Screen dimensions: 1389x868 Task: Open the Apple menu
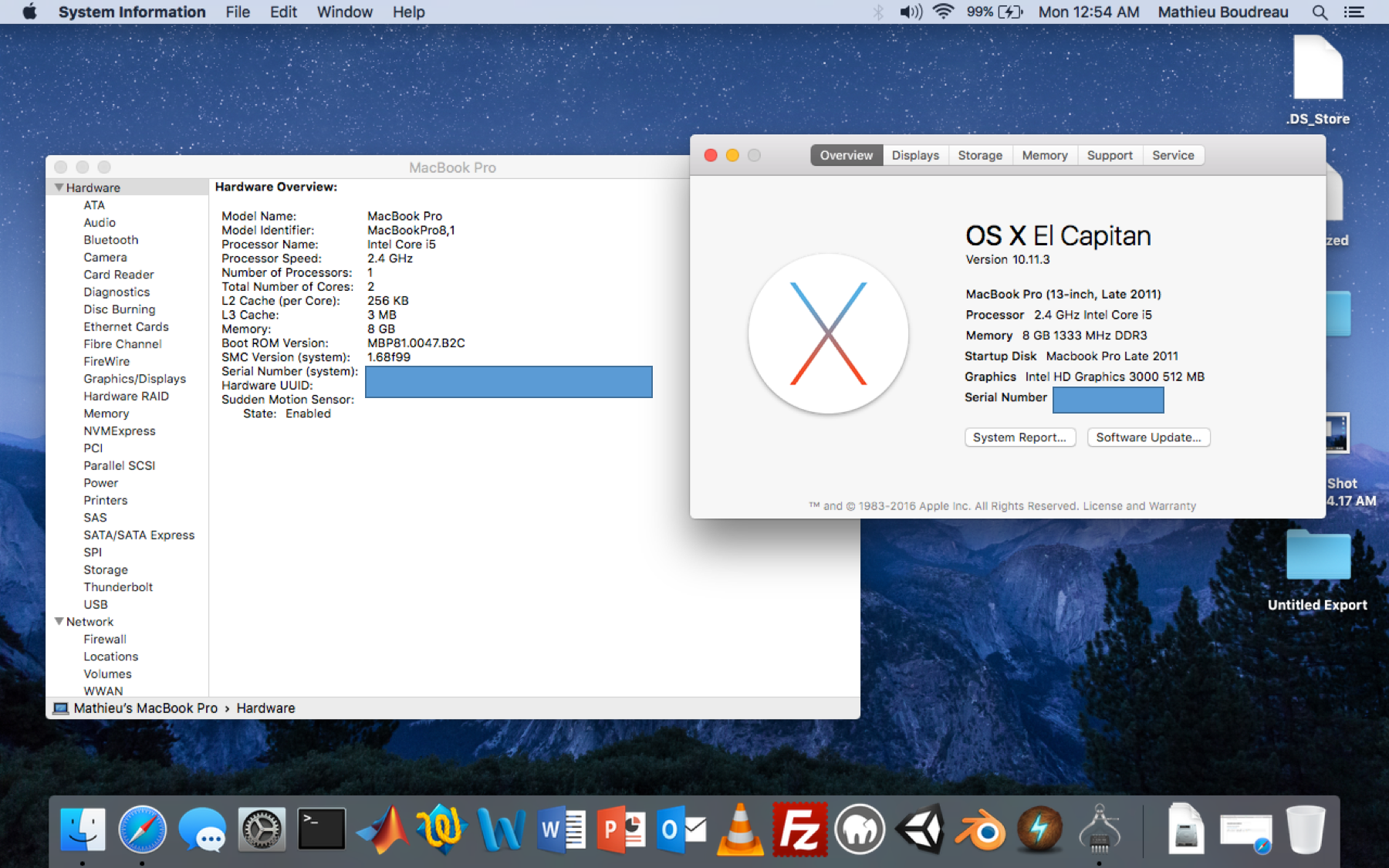(29, 12)
